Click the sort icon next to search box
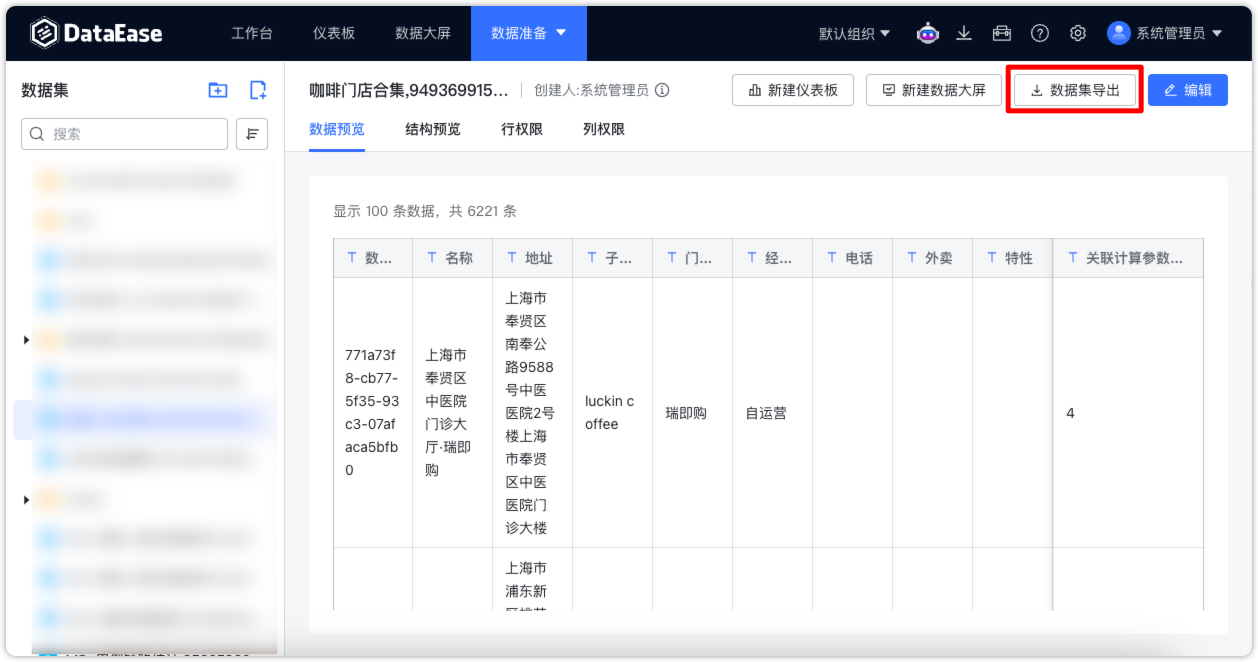This screenshot has height=662, width=1258. point(251,134)
